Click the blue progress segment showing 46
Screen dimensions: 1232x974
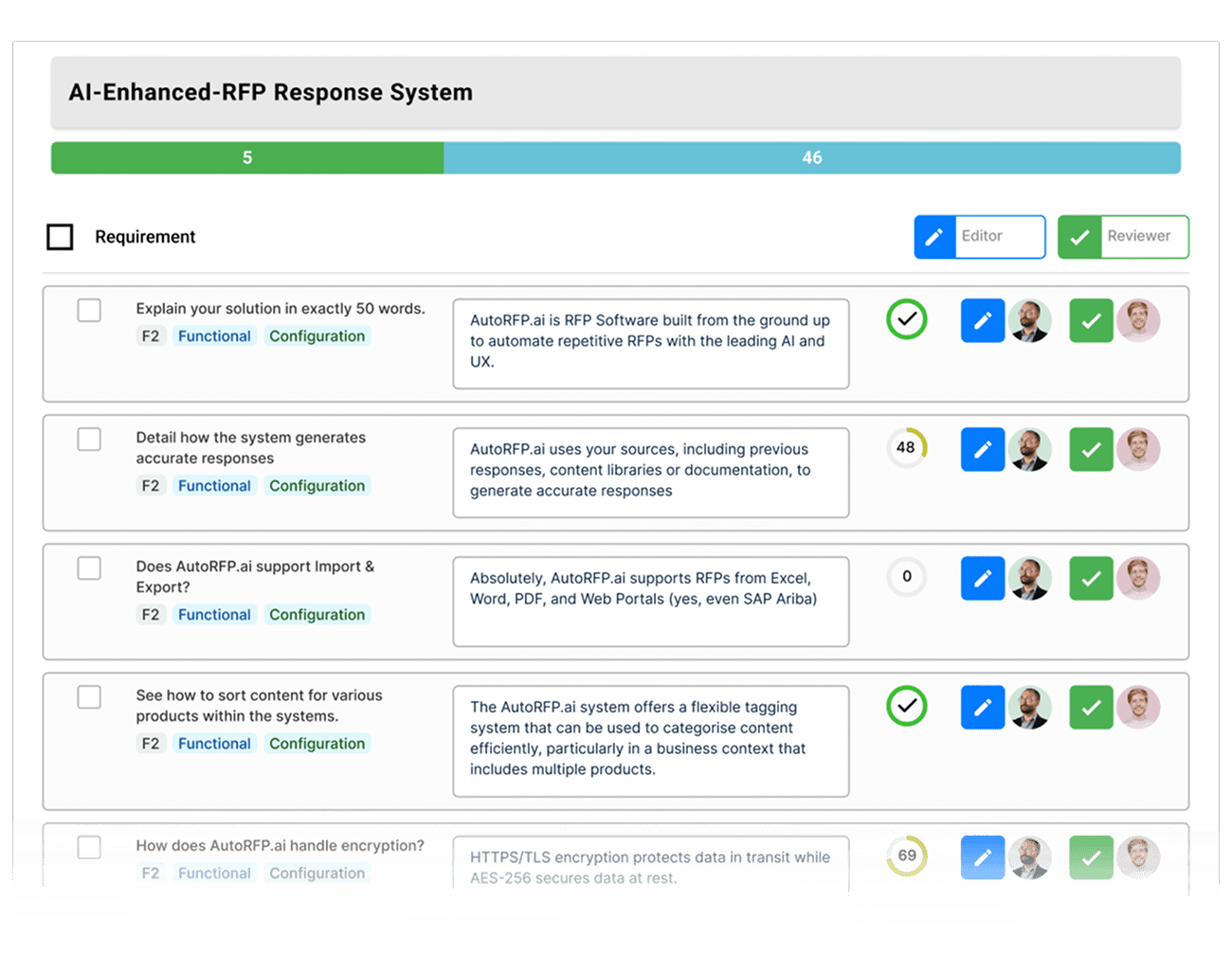(x=812, y=158)
